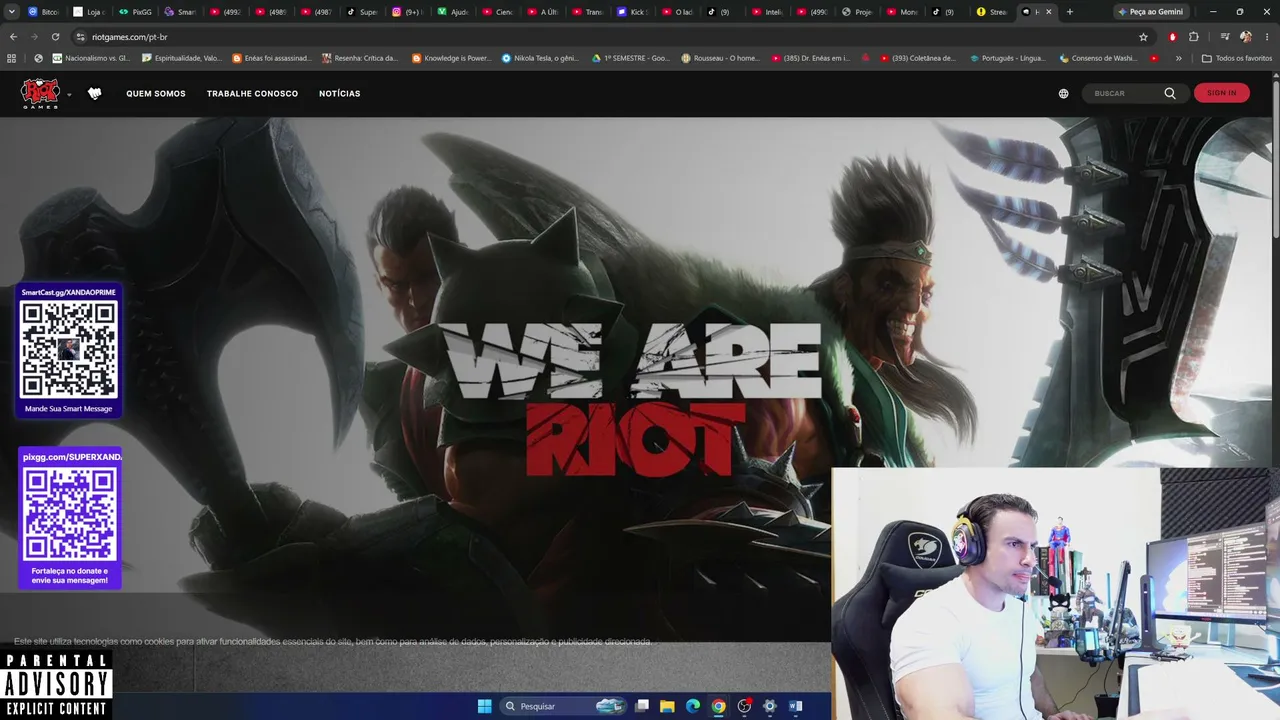This screenshot has height=720, width=1280.
Task: Open the Enéas foi assassinad... bookmark
Action: click(272, 58)
